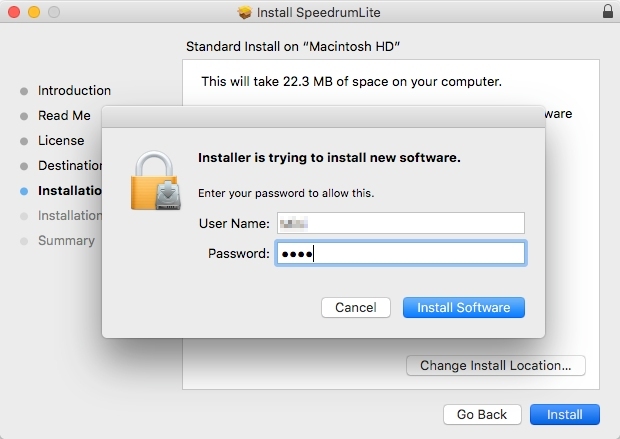Viewport: 620px width, 439px height.
Task: Click the "Installer is trying to install" heading
Action: tap(329, 157)
